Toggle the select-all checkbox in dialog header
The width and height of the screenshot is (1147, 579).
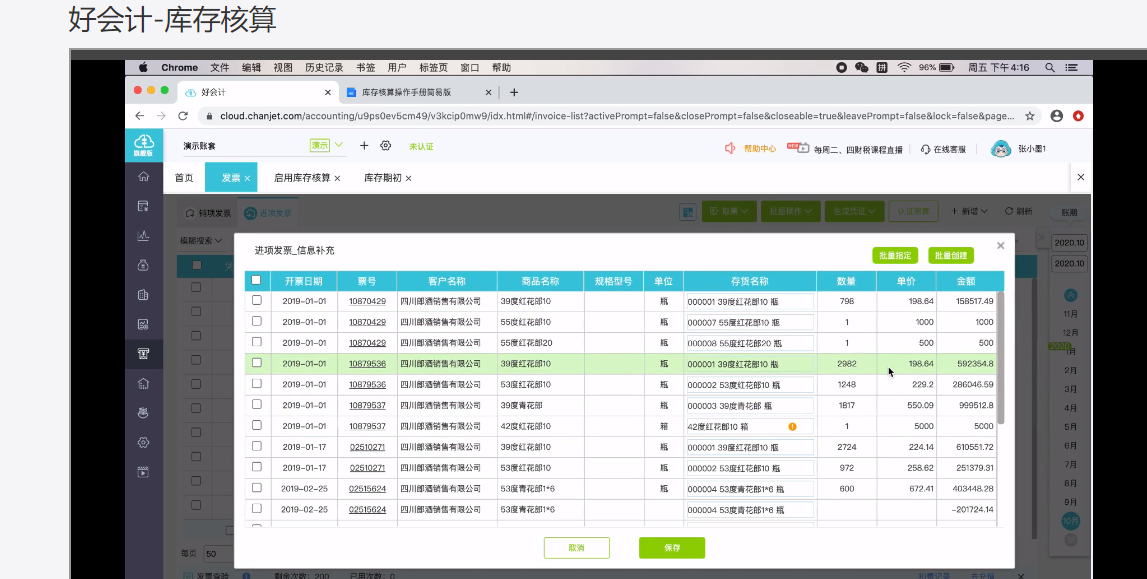pos(256,280)
